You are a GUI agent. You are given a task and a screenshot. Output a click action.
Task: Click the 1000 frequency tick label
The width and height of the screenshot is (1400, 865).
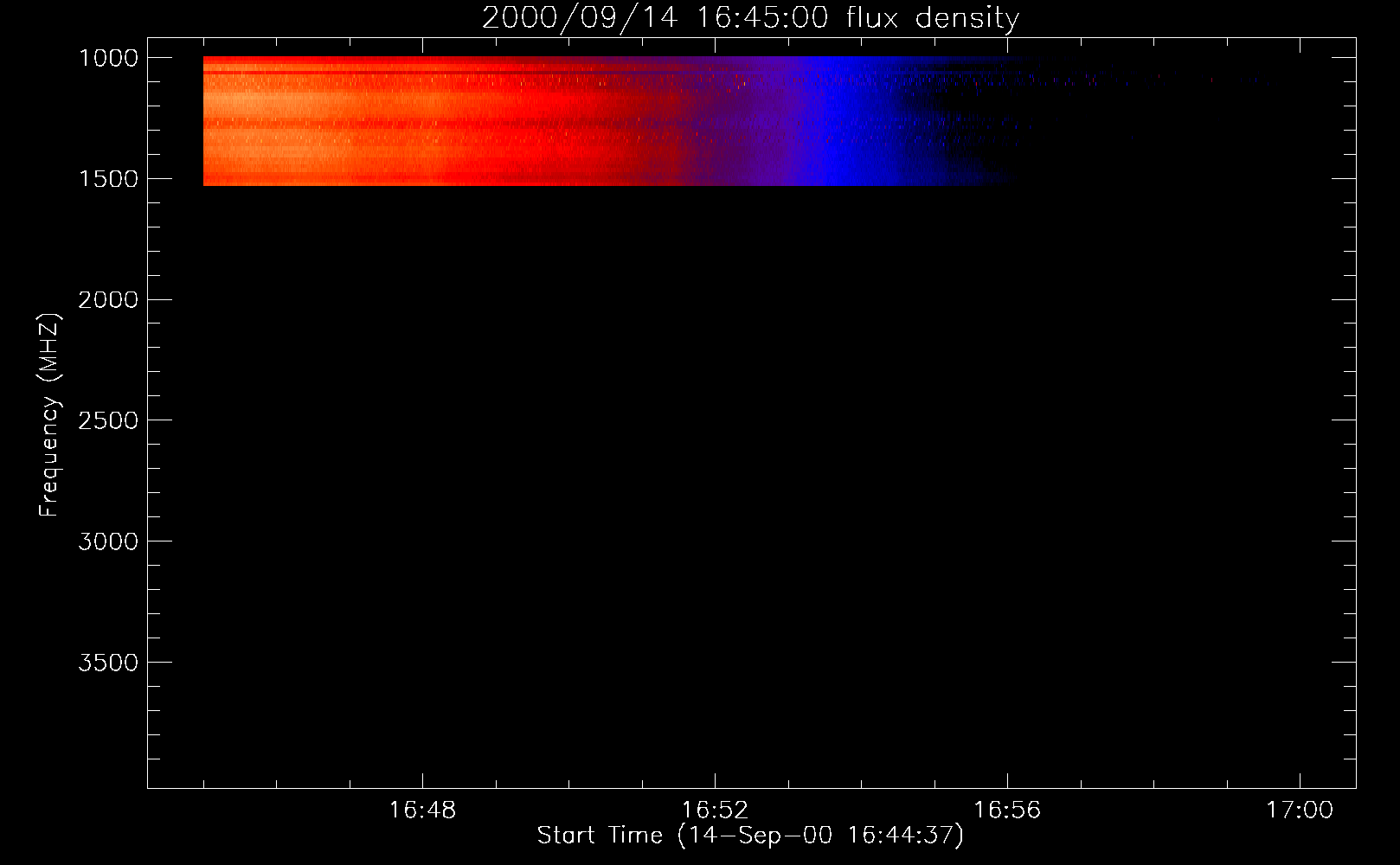(108, 58)
